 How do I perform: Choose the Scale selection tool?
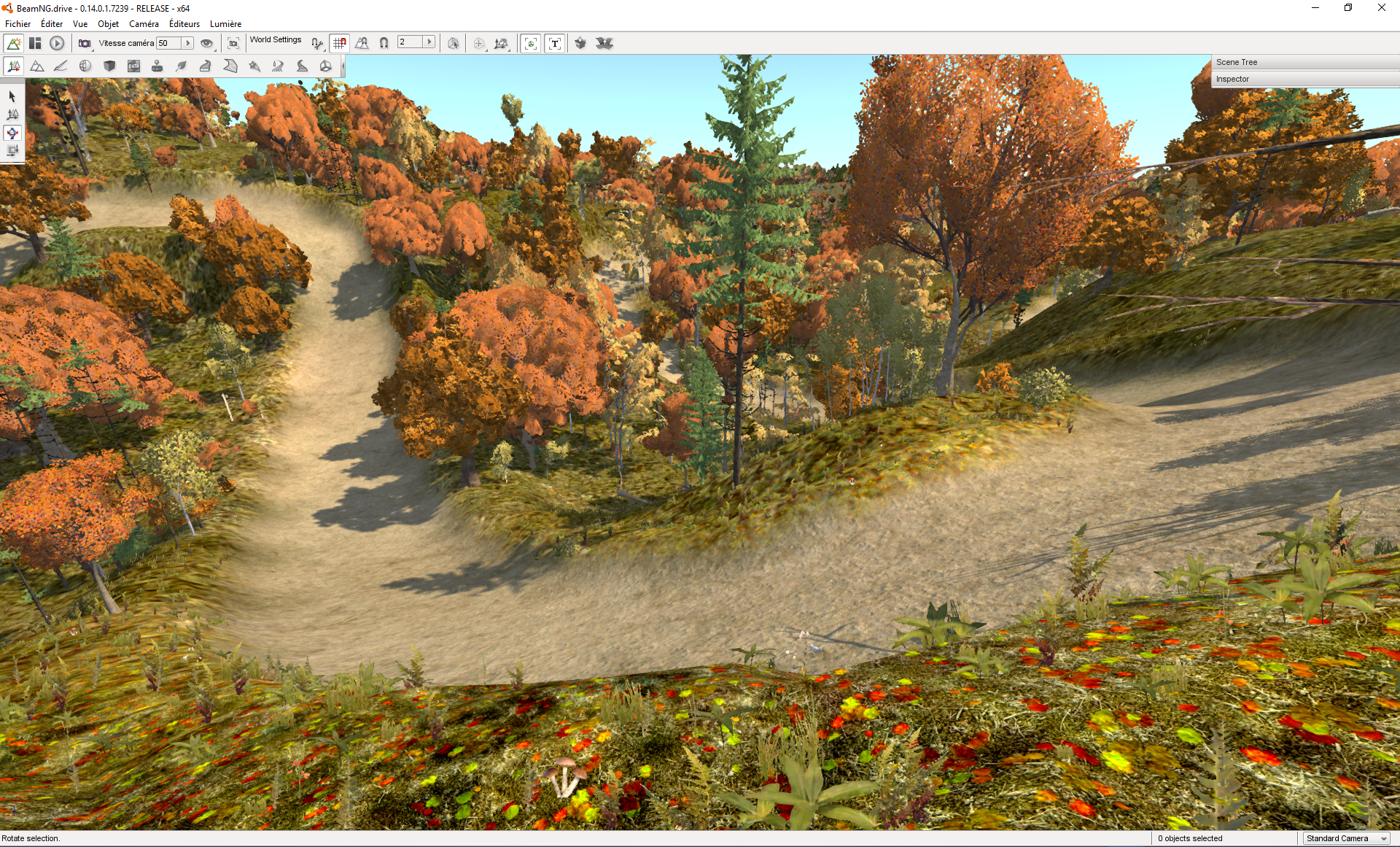click(x=12, y=151)
